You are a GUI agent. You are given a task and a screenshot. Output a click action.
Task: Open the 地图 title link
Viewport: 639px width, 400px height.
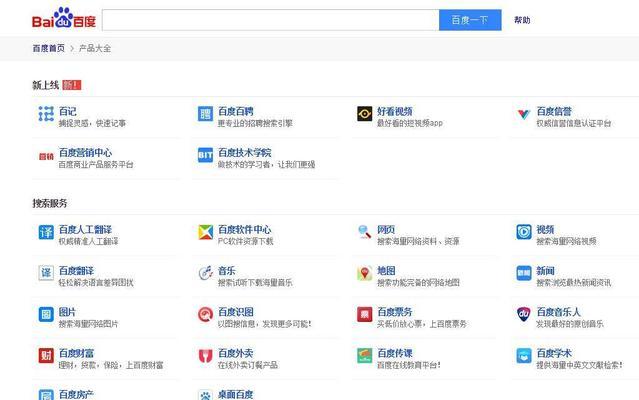(x=386, y=271)
